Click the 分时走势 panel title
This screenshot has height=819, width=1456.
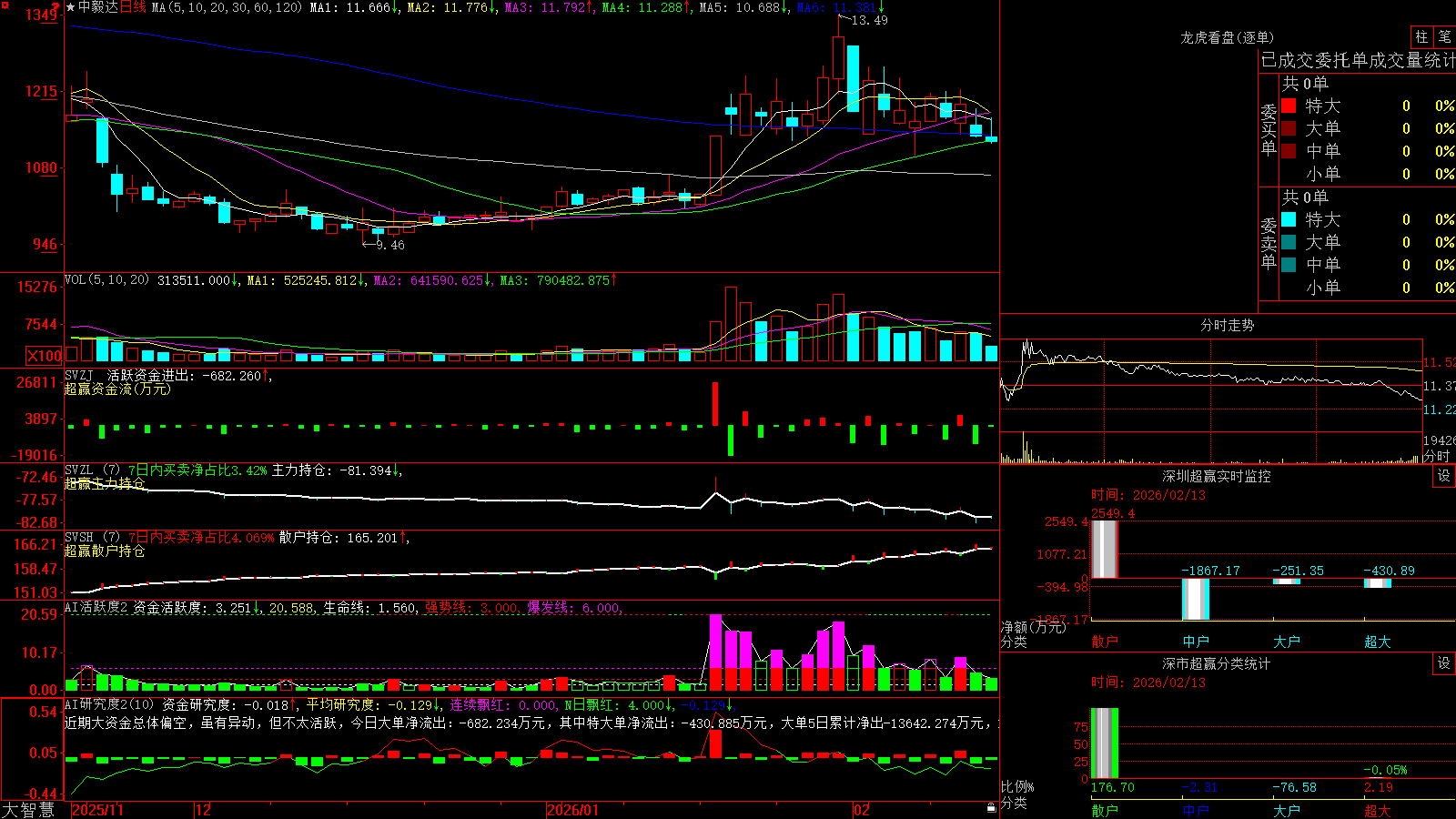tap(1227, 325)
